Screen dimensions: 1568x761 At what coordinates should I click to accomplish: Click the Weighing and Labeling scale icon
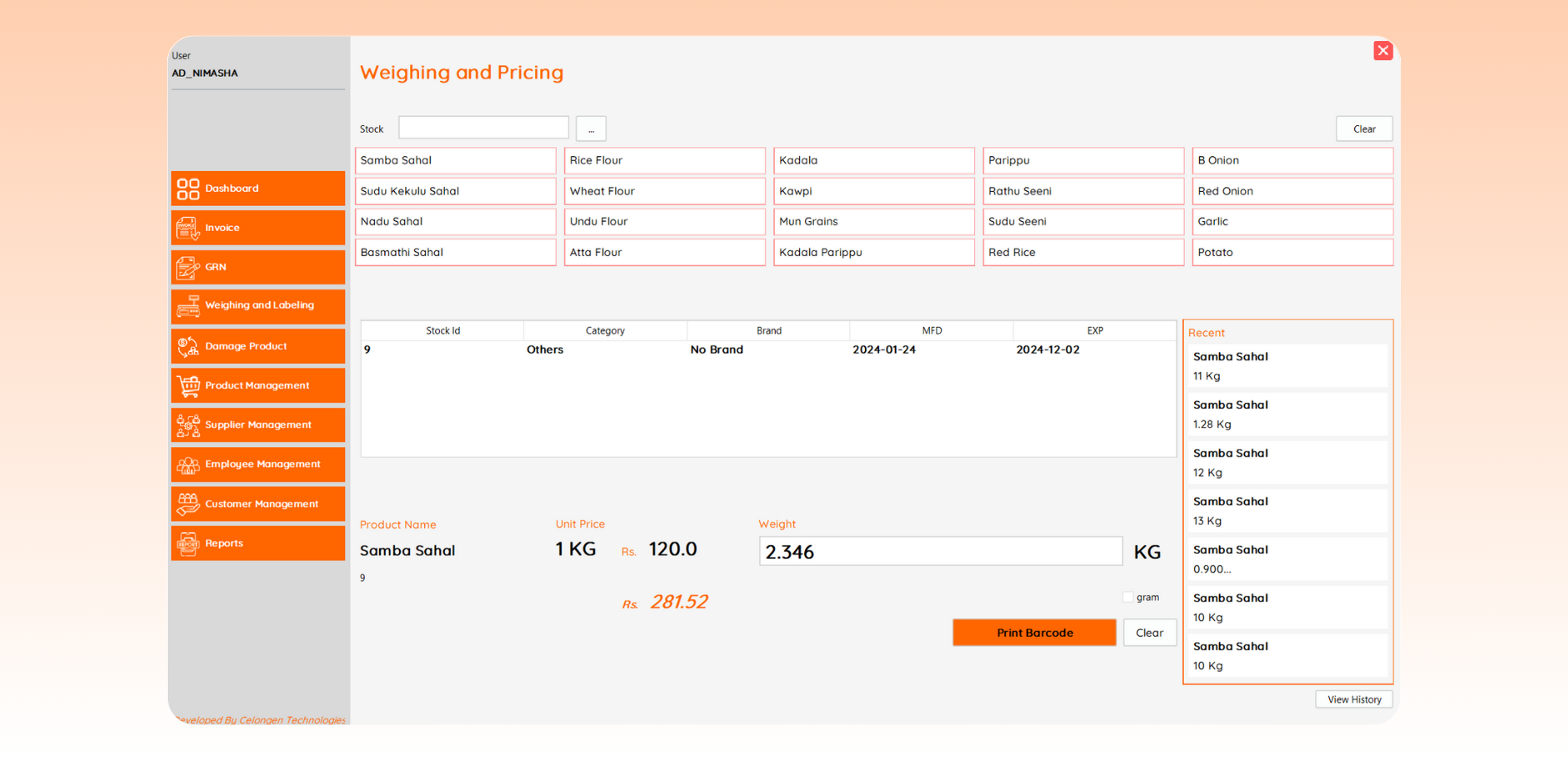pos(188,306)
